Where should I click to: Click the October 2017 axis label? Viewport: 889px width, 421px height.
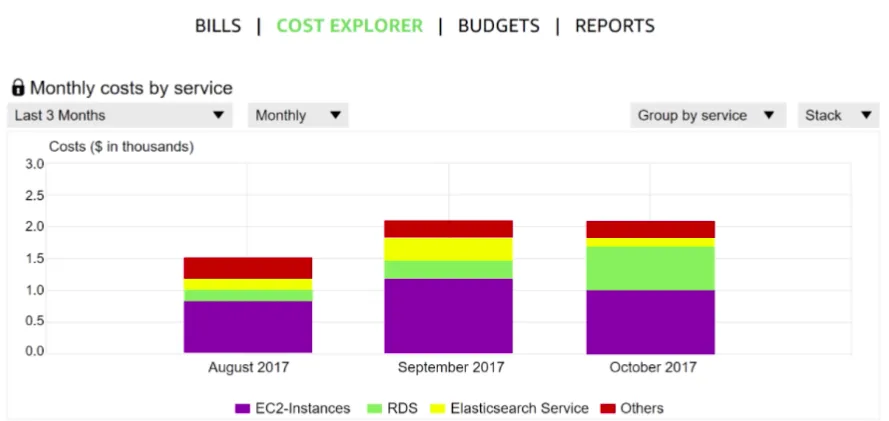click(653, 367)
